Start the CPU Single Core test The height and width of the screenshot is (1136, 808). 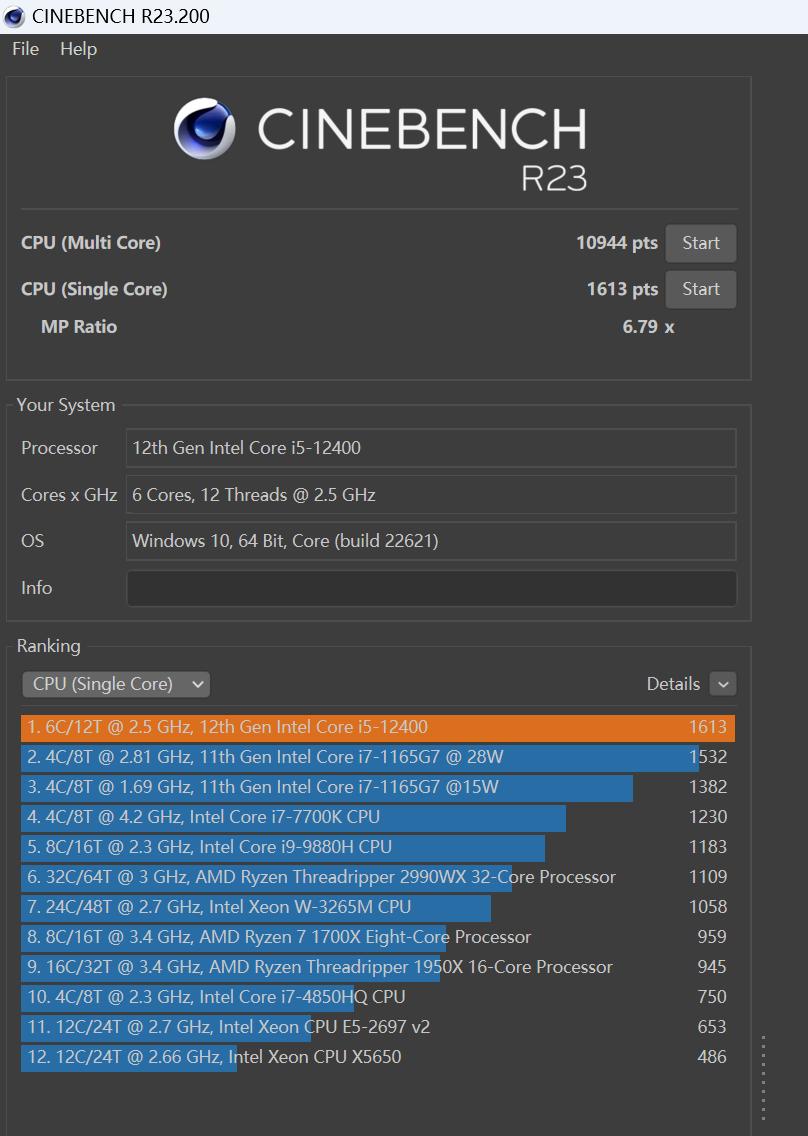pos(700,289)
